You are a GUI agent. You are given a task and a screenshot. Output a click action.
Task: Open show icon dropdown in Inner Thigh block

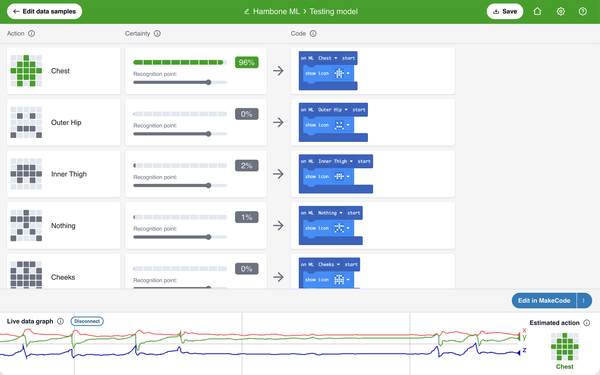pyautogui.click(x=342, y=177)
